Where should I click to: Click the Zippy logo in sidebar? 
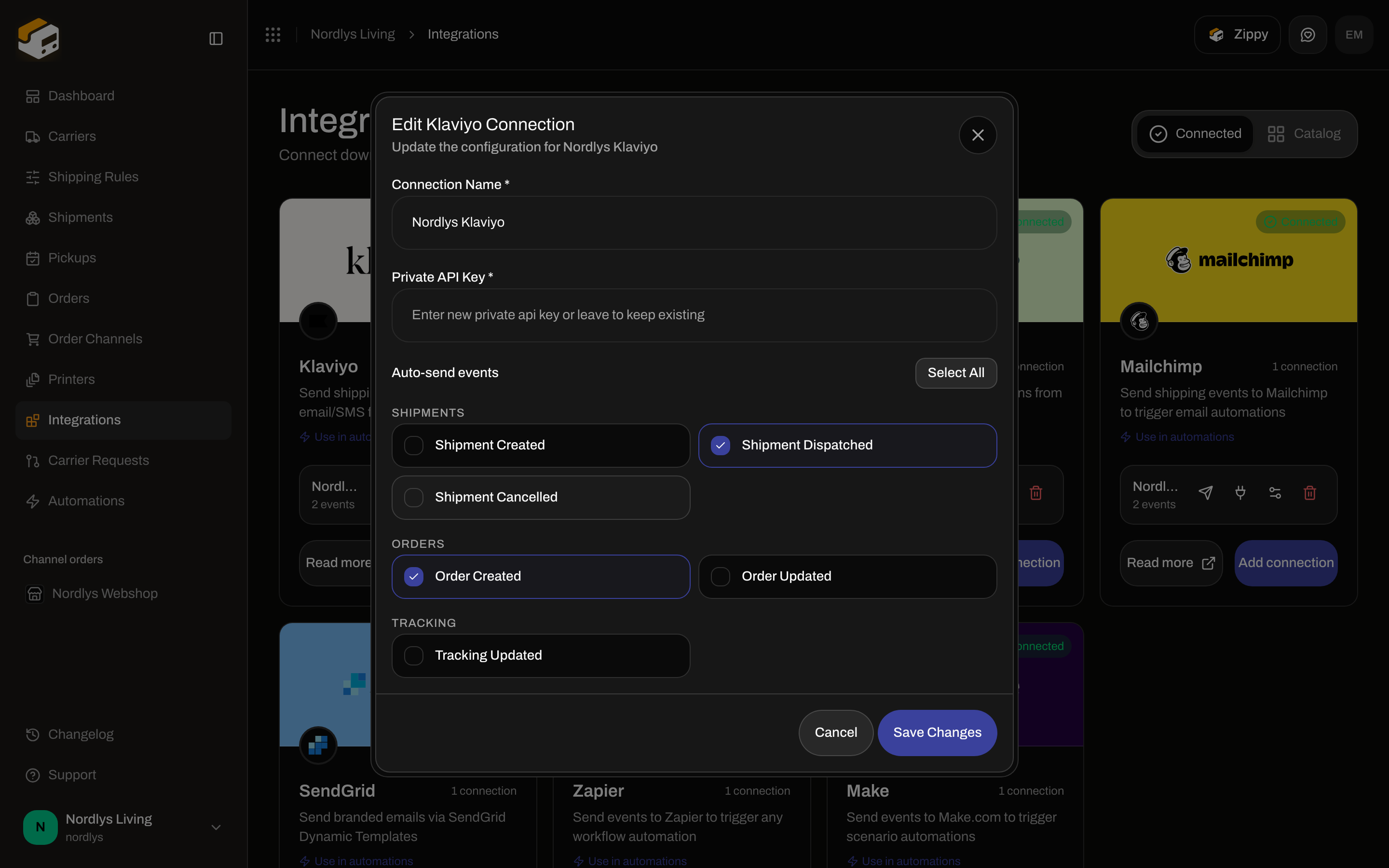(39, 38)
